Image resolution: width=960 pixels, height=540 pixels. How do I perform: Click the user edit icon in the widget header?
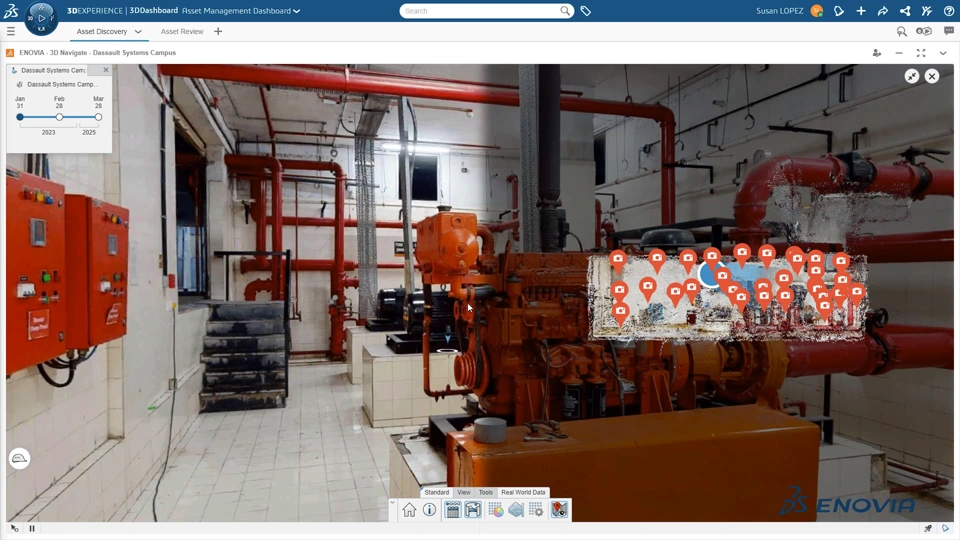point(877,53)
